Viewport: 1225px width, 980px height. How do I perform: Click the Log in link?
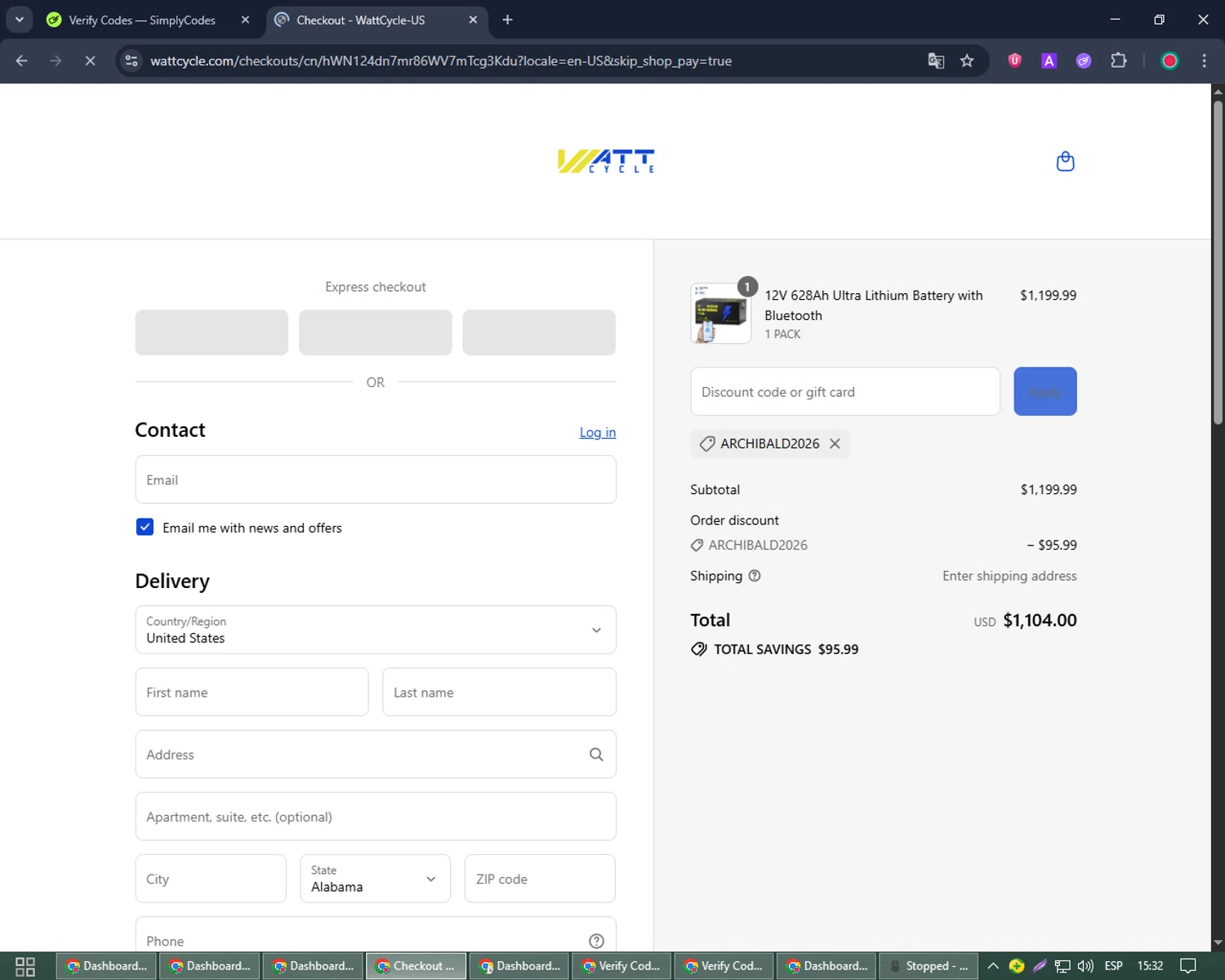click(x=598, y=432)
